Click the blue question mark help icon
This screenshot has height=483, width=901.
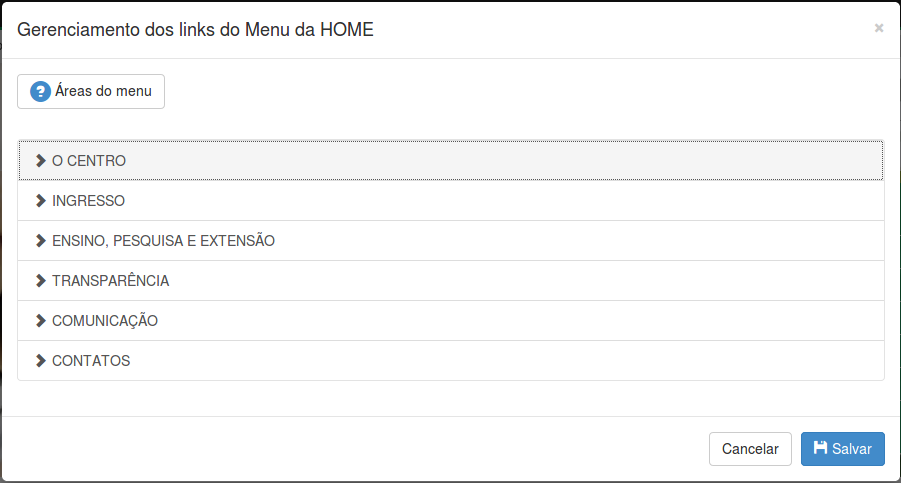(x=40, y=91)
